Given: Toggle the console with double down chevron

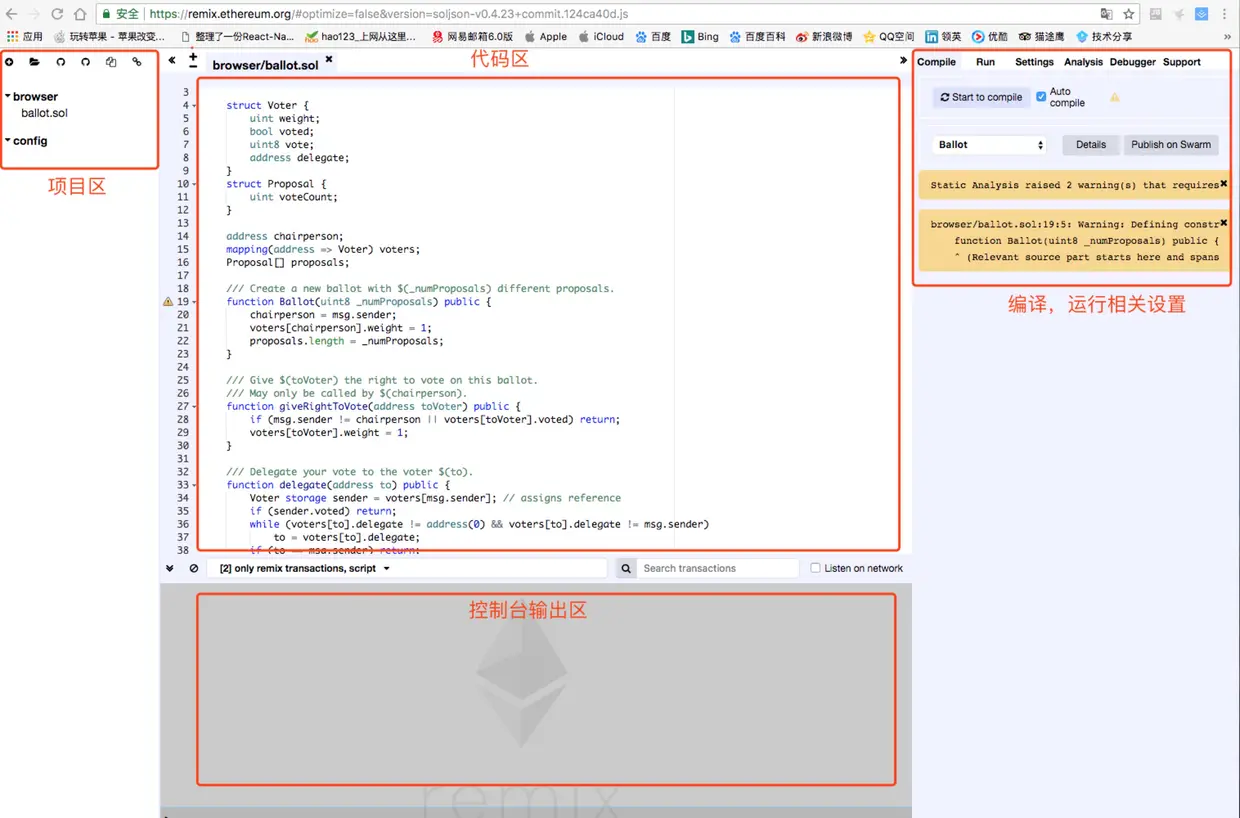Looking at the screenshot, I should pyautogui.click(x=170, y=568).
